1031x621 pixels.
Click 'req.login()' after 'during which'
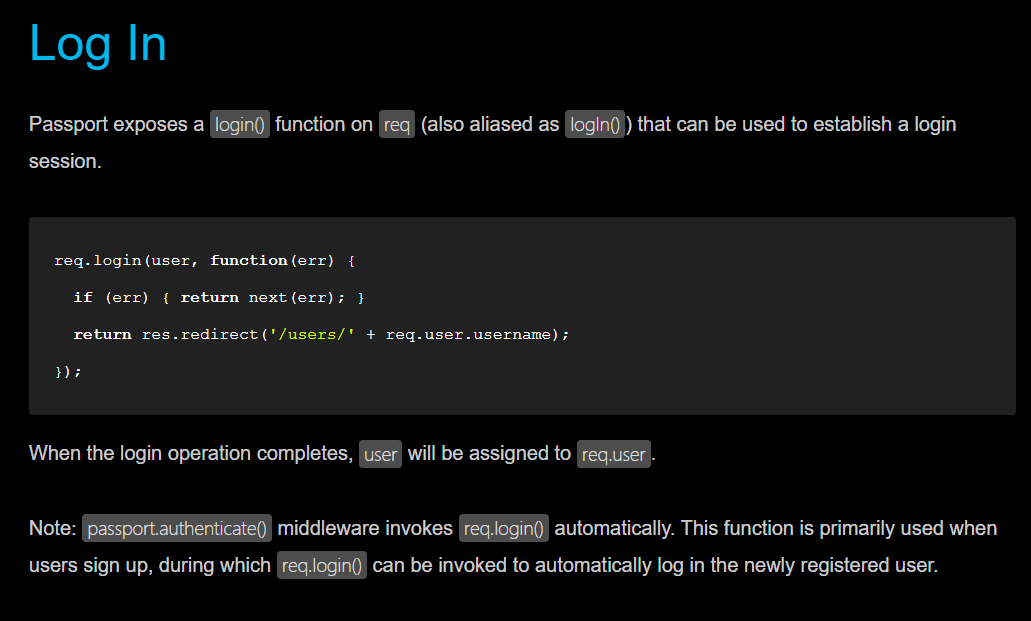pos(322,565)
